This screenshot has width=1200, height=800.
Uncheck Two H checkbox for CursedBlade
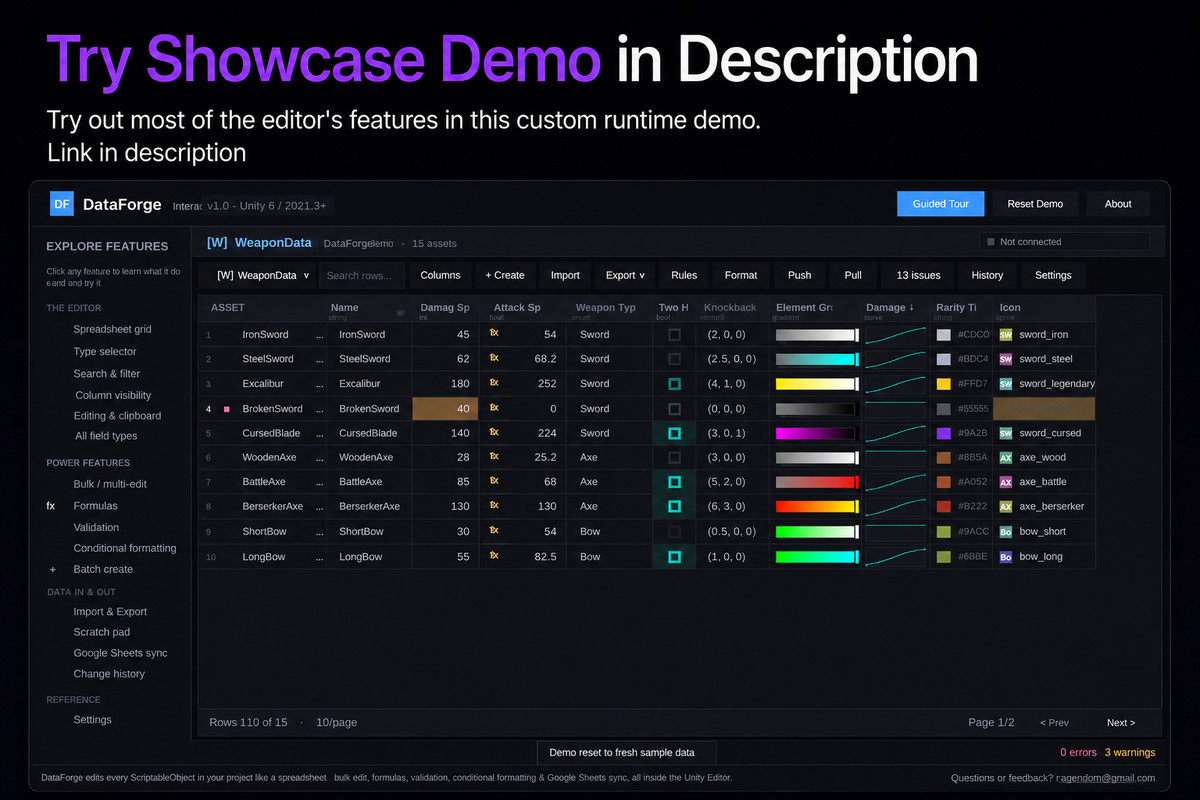coord(674,433)
